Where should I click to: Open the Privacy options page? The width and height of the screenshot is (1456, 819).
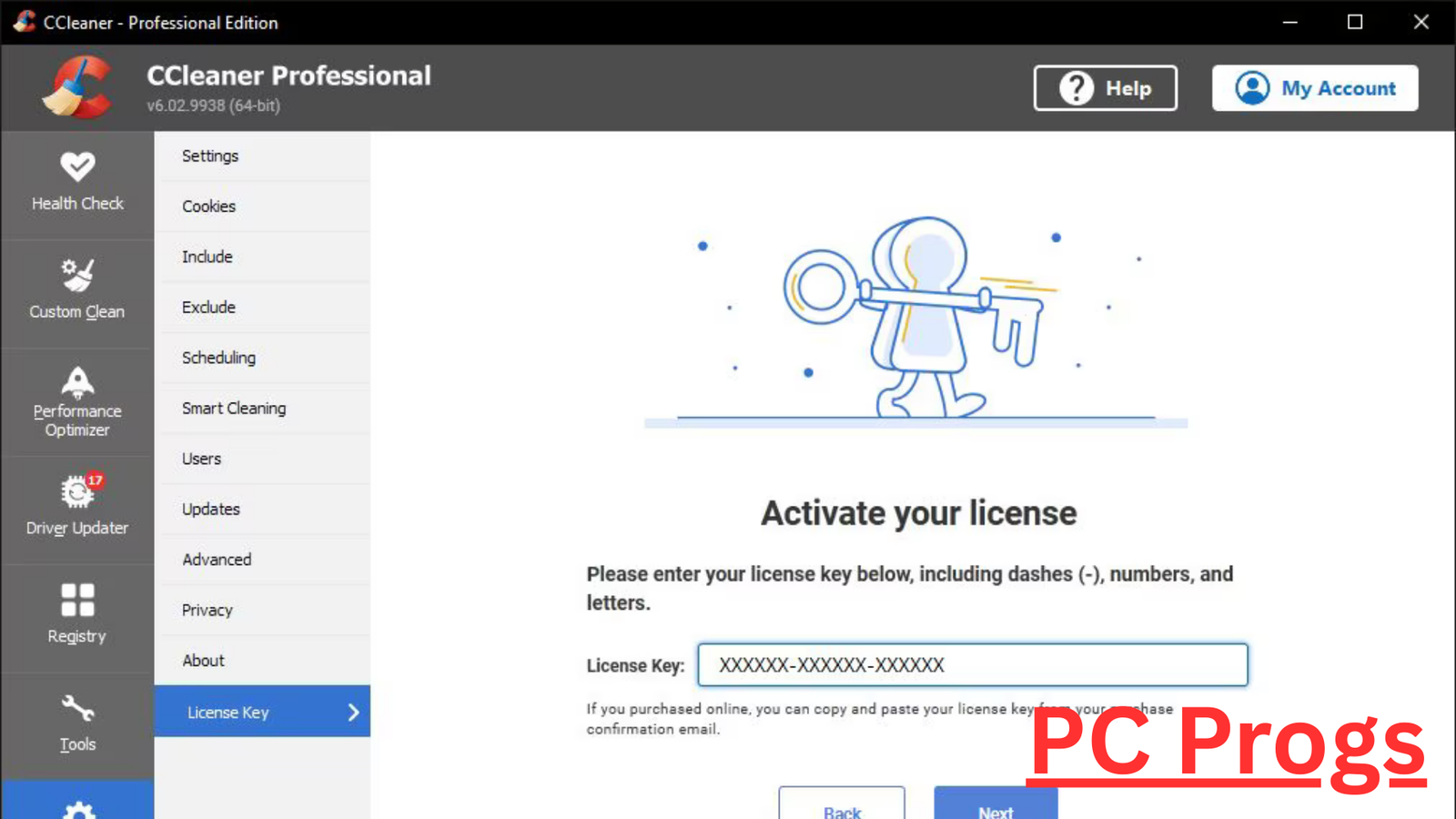pos(262,611)
